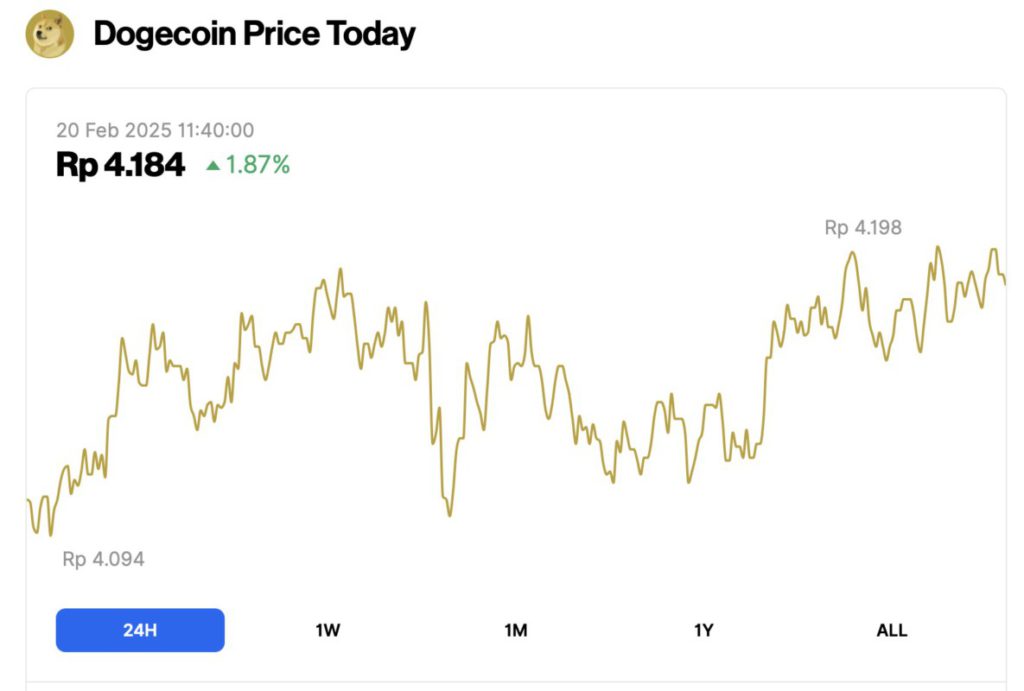Click the chart's rightmost data point
The image size is (1024, 691).
(x=1003, y=284)
